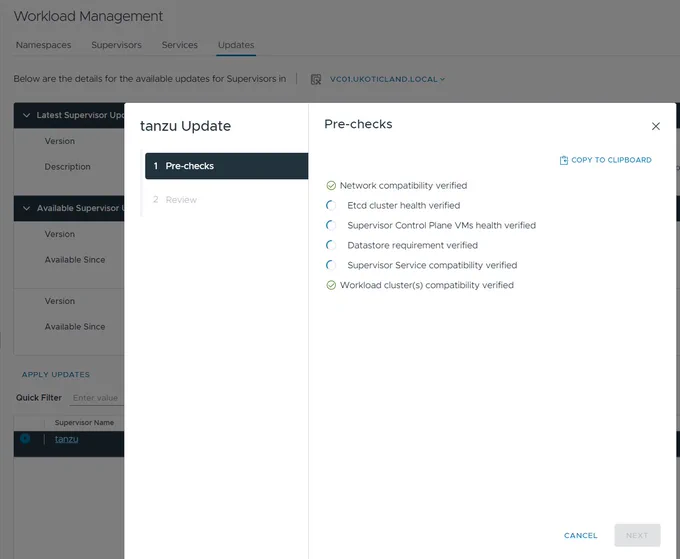Open the tanzu supervisor link

point(66,439)
